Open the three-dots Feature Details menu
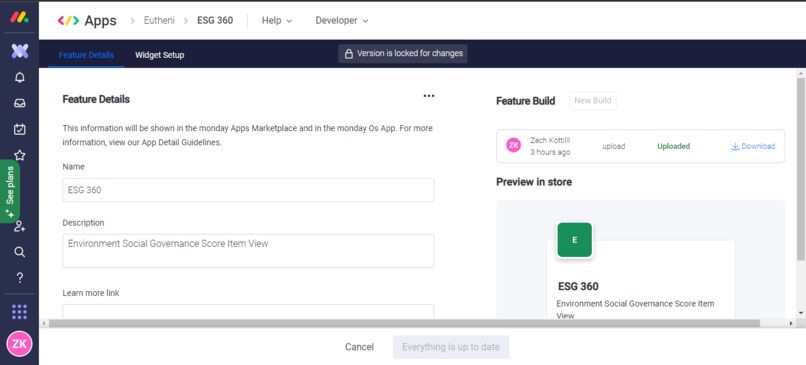This screenshot has width=806, height=365. pos(429,96)
